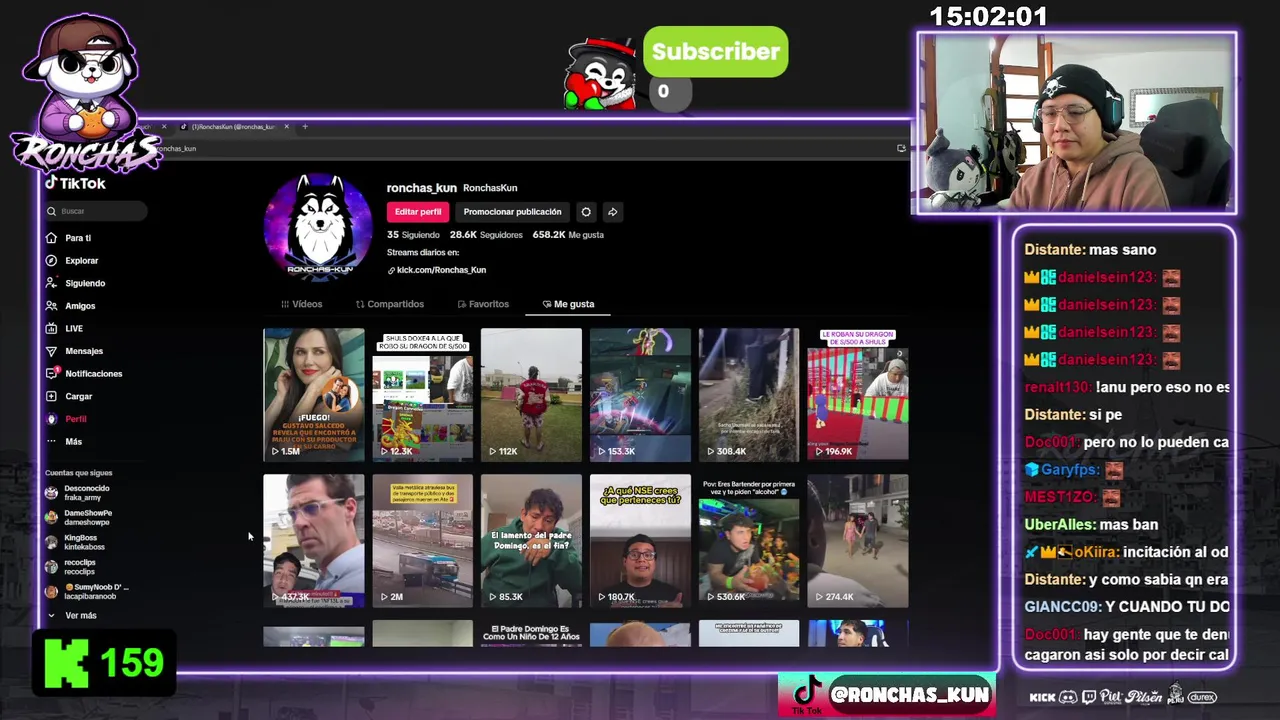Screen dimensions: 1280x720
Task: Open the Bartender video with 530.6K views
Action: [x=749, y=541]
